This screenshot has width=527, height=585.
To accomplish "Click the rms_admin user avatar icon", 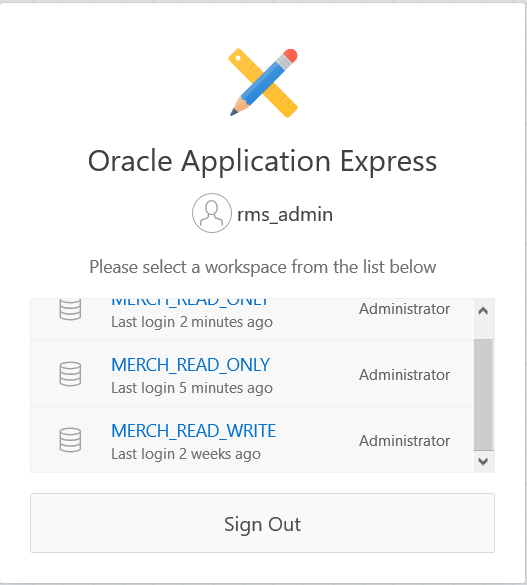I will 212,213.
